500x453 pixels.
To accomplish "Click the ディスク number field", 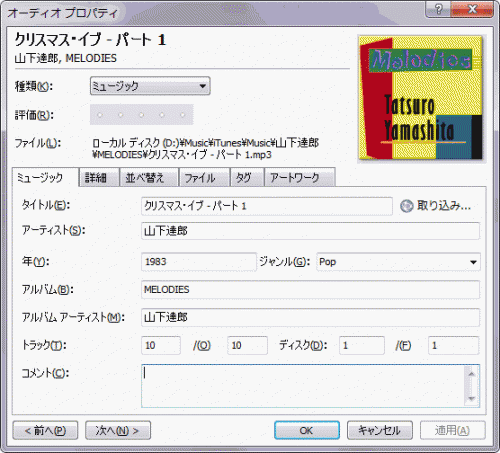I will (x=362, y=345).
